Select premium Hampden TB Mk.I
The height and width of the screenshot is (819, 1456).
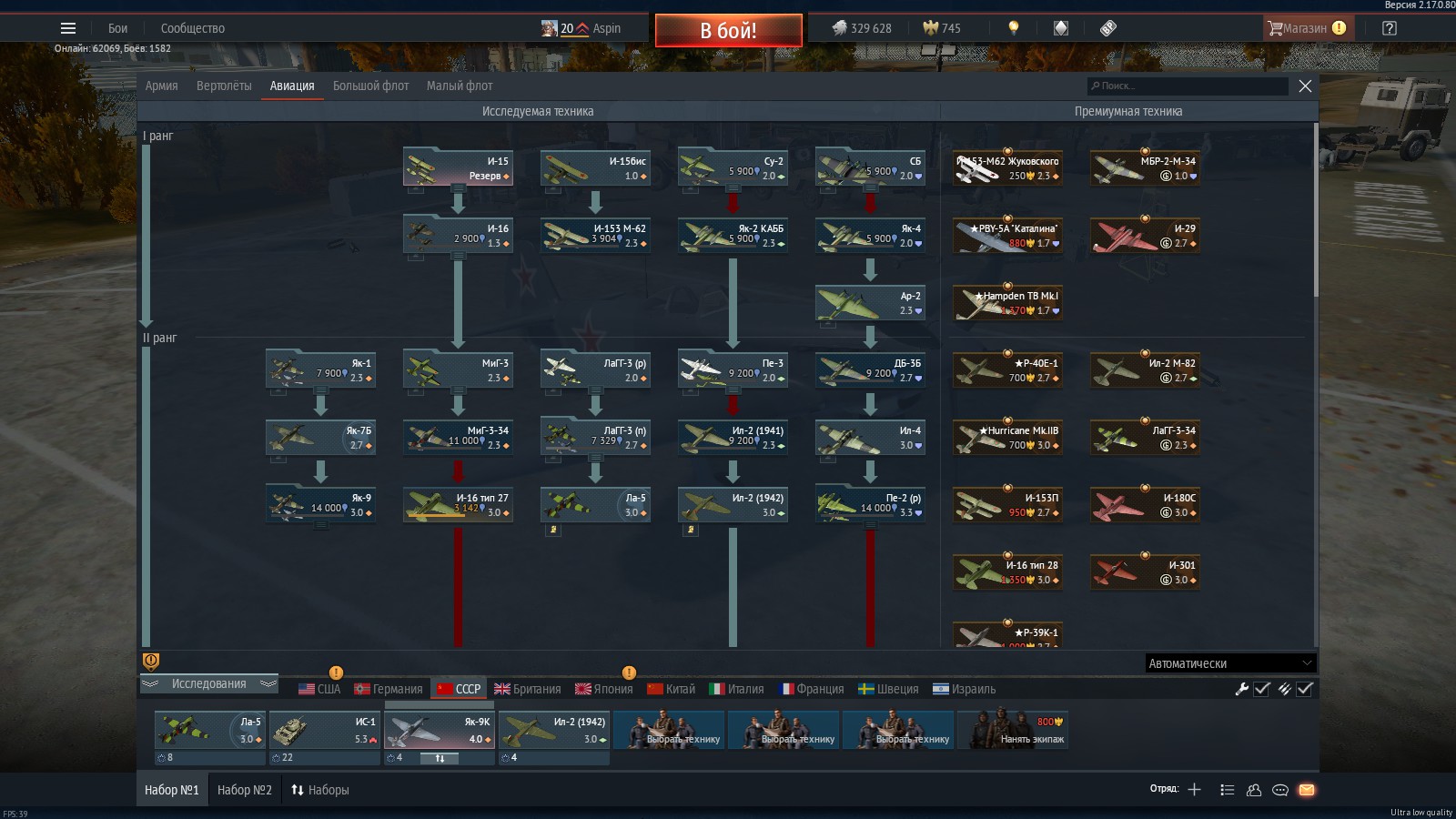click(x=1007, y=302)
